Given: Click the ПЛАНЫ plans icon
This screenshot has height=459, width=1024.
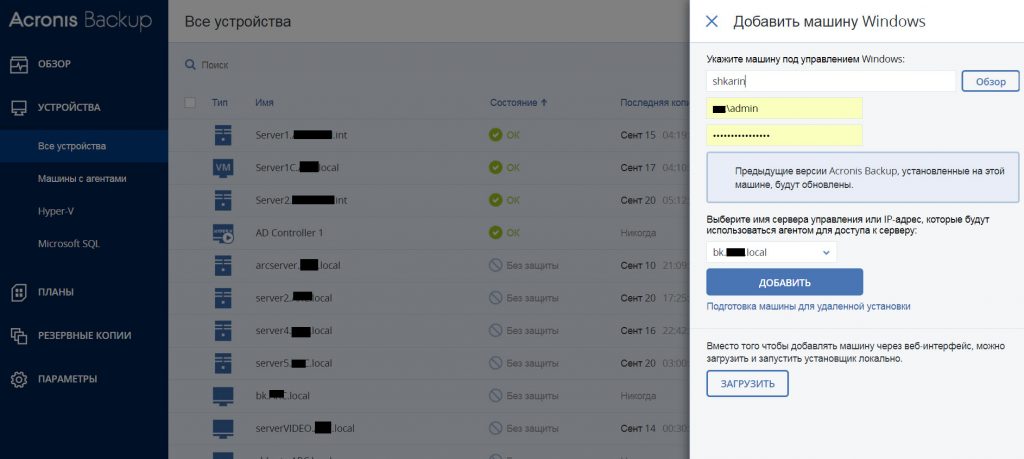Looking at the screenshot, I should coord(19,293).
